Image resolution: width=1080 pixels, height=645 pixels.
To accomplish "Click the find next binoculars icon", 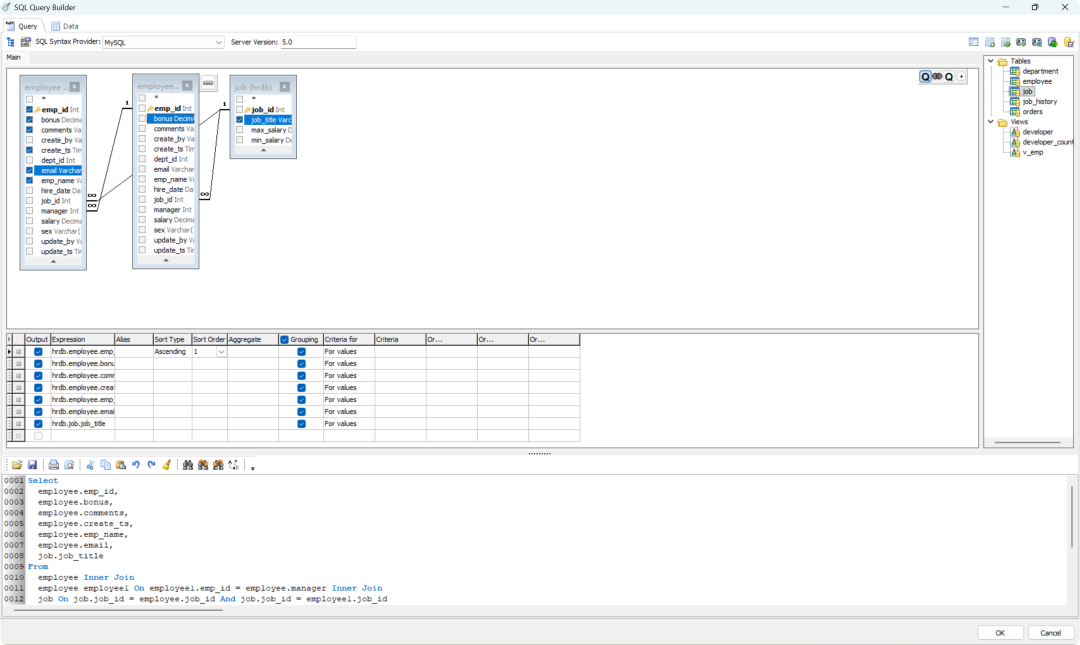I will click(x=202, y=465).
